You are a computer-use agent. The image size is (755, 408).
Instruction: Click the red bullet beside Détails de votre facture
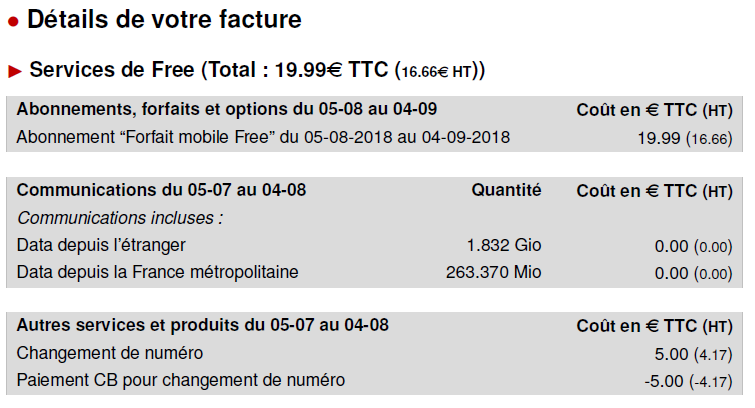[13, 22]
